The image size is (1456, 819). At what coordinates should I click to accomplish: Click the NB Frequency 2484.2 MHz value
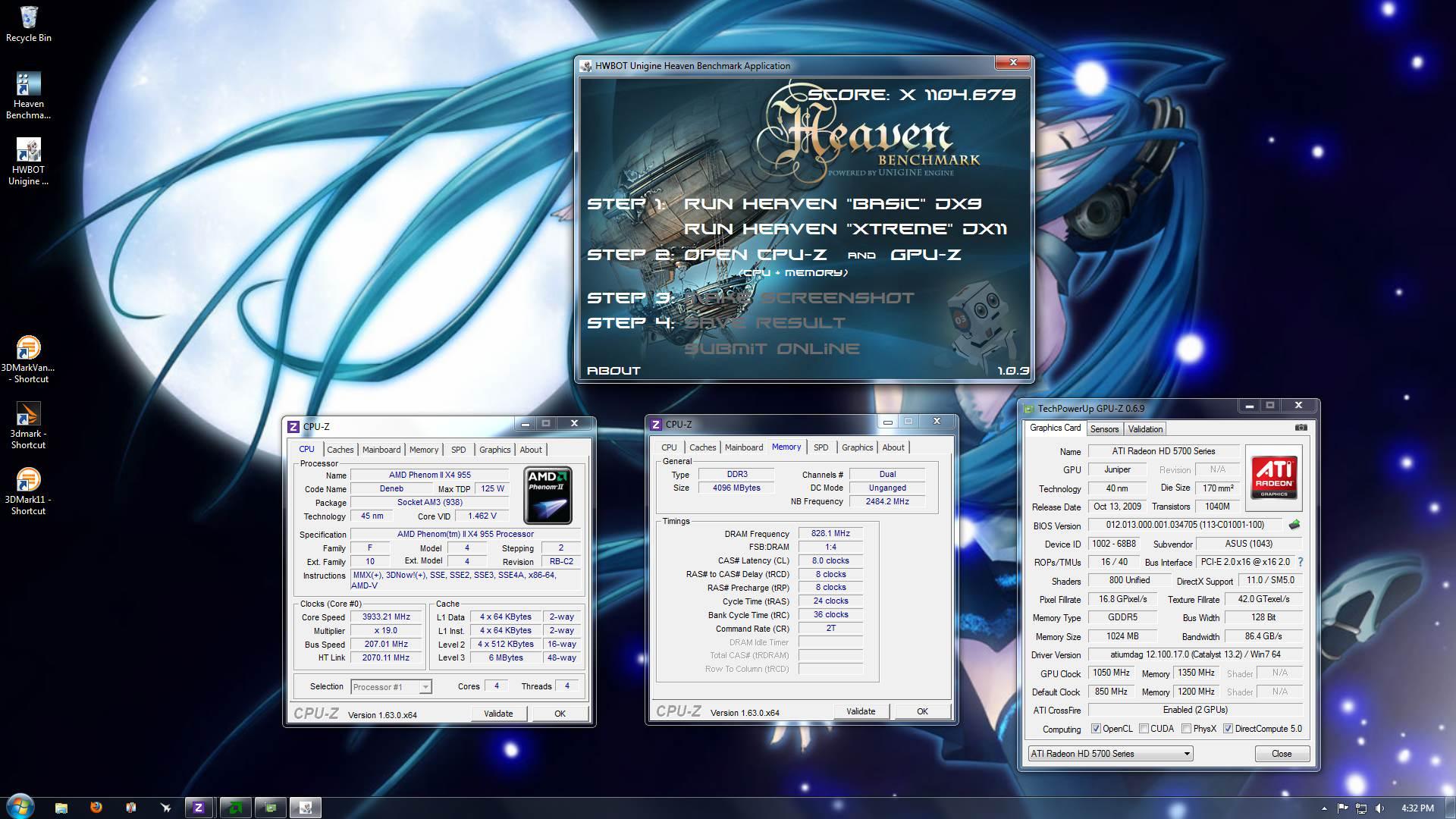[887, 502]
